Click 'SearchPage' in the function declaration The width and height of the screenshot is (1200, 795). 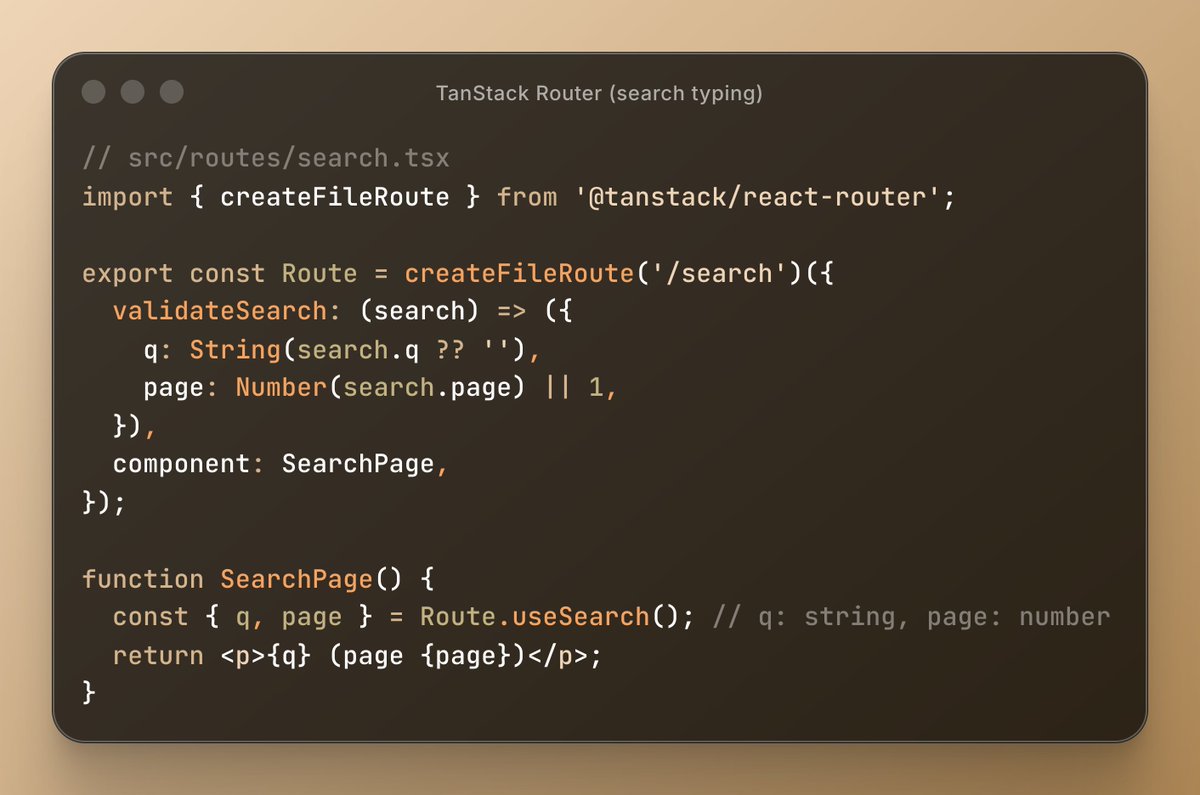pos(297,579)
